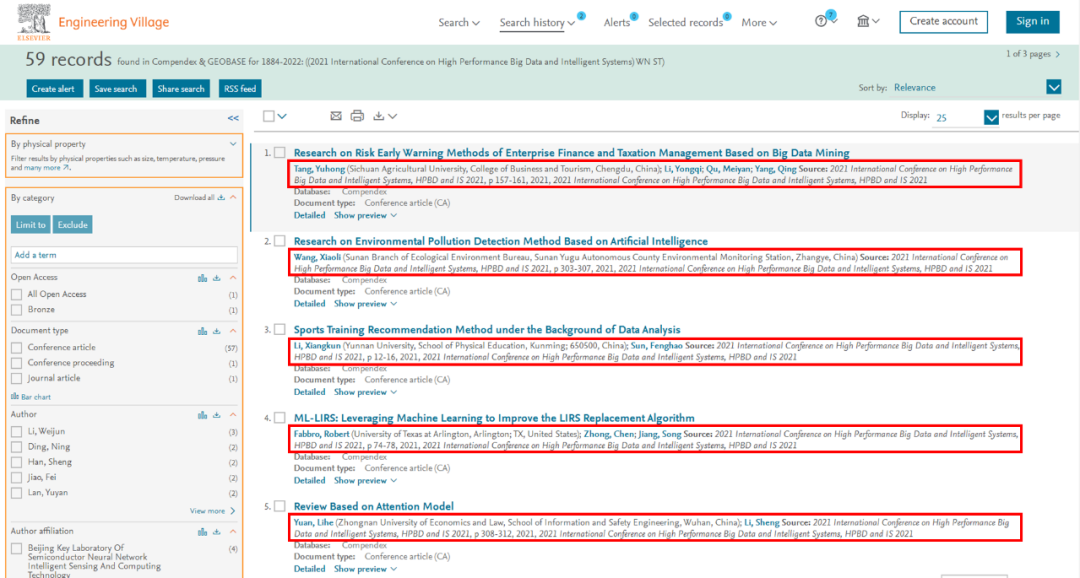The height and width of the screenshot is (578, 1080).
Task: Open results per page dropdown
Action: (x=991, y=117)
